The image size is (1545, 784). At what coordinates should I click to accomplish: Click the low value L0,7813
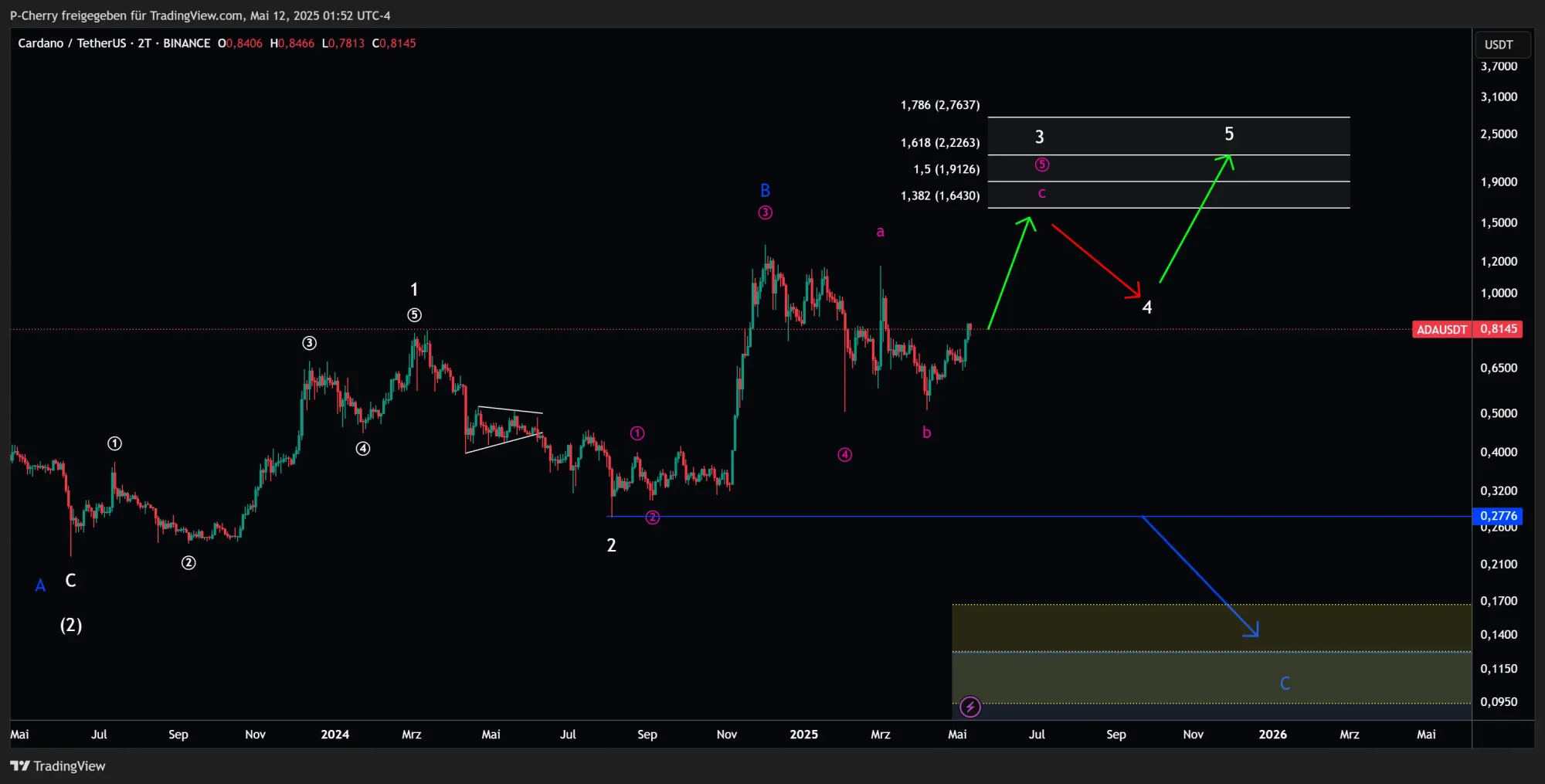click(343, 43)
